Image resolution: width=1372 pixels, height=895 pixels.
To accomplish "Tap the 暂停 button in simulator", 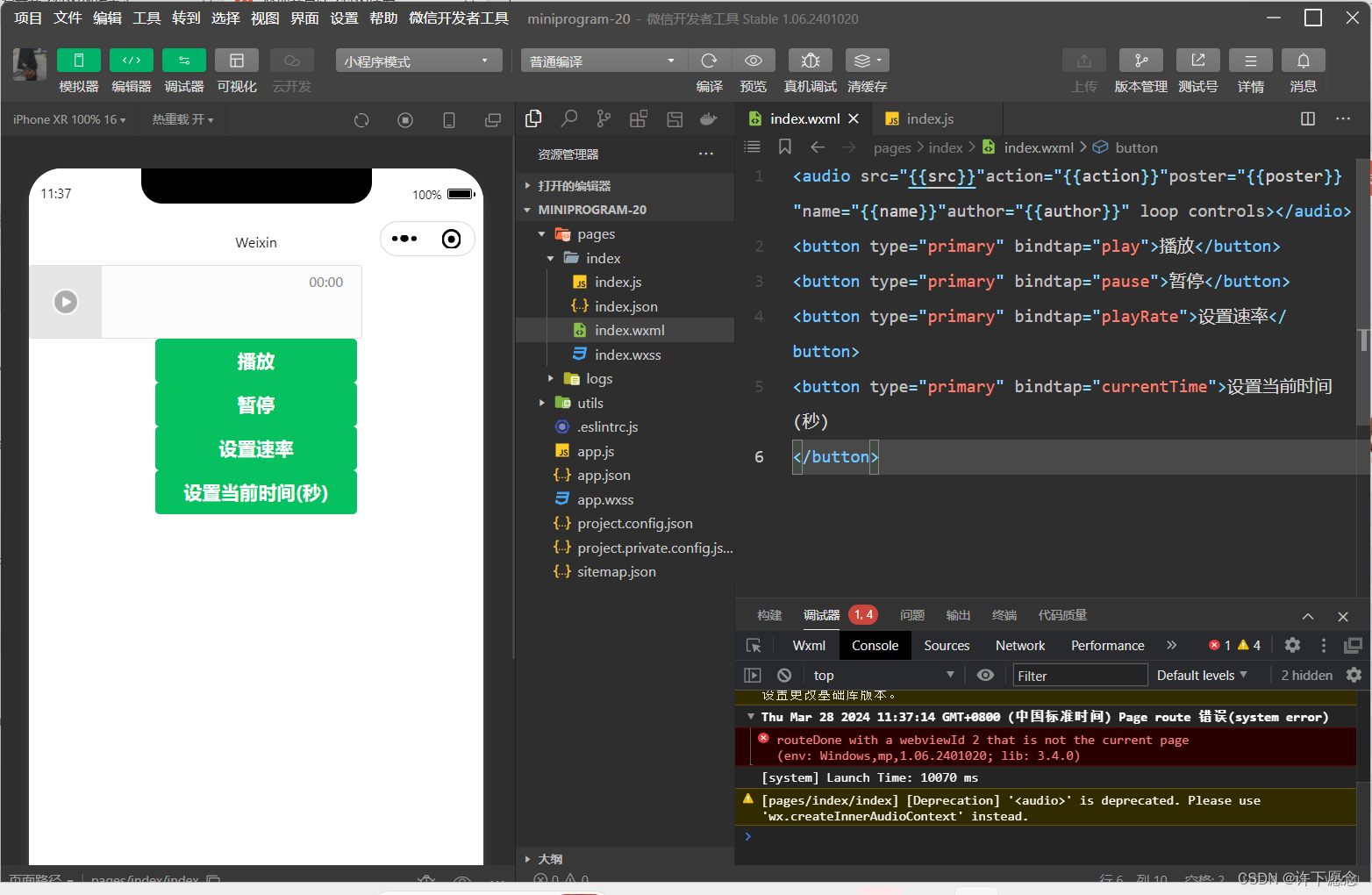I will click(x=256, y=405).
